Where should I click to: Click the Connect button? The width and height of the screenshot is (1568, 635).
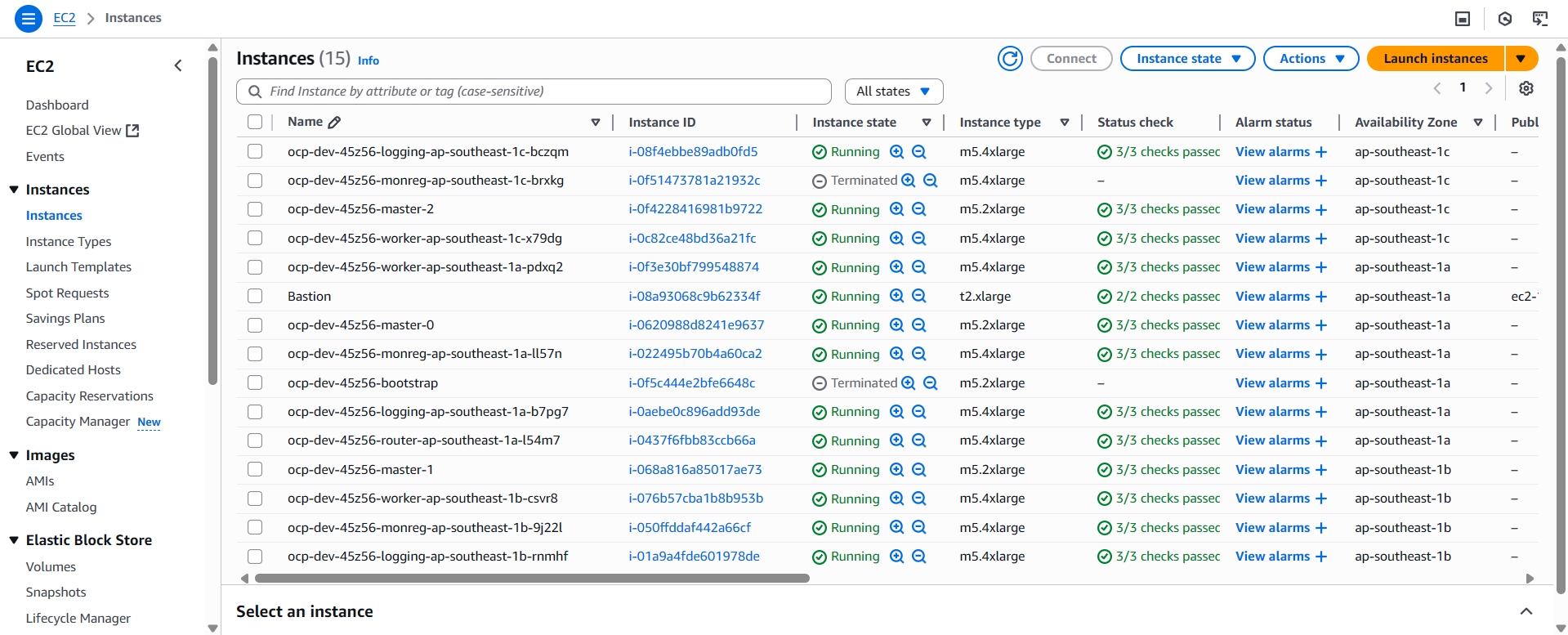point(1071,59)
